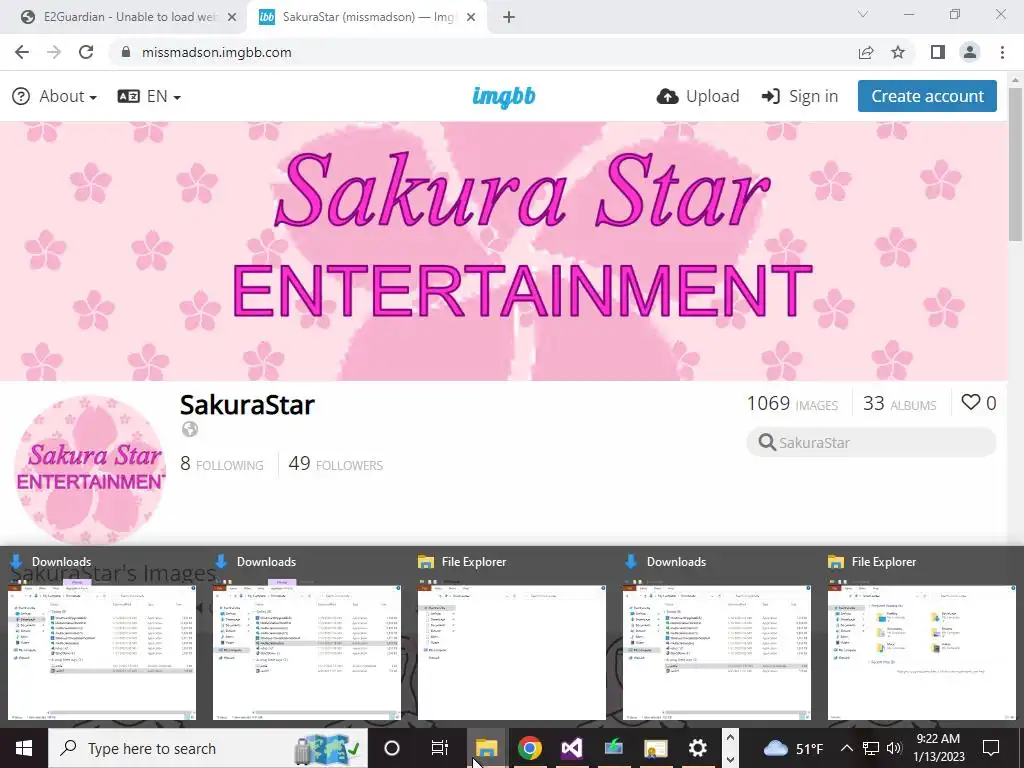Click Sign in link
1024x768 pixels.
[799, 96]
